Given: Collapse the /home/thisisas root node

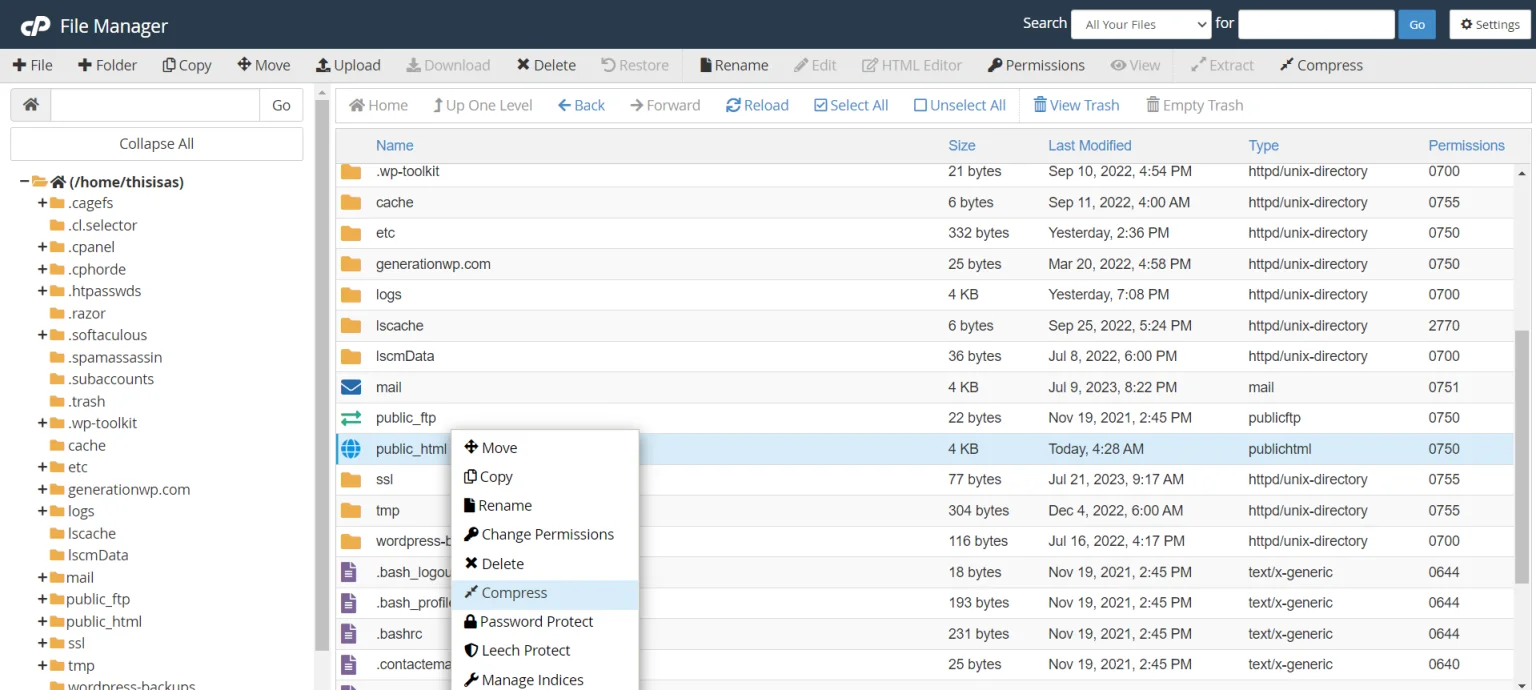Looking at the screenshot, I should point(25,182).
